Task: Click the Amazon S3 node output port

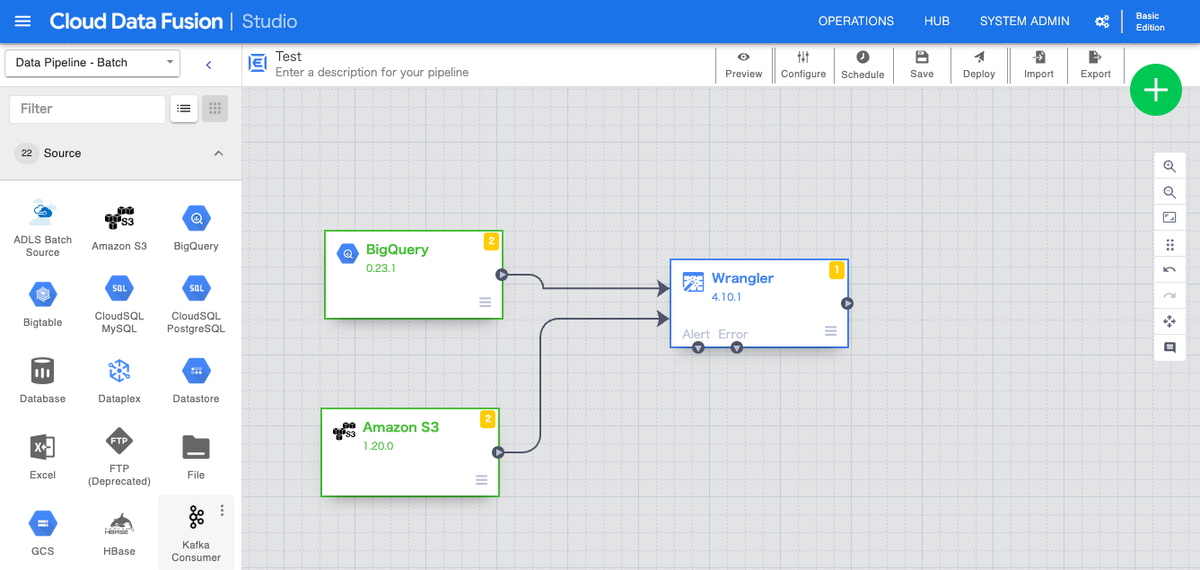Action: click(498, 452)
